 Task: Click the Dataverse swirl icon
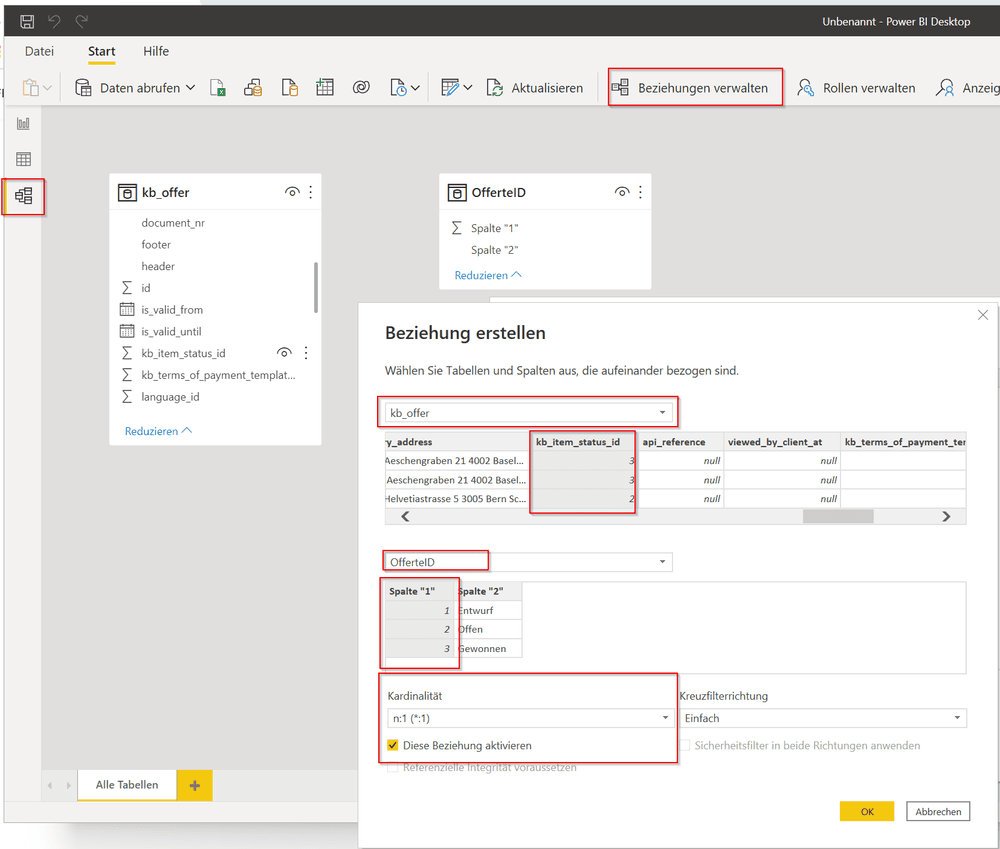point(361,87)
